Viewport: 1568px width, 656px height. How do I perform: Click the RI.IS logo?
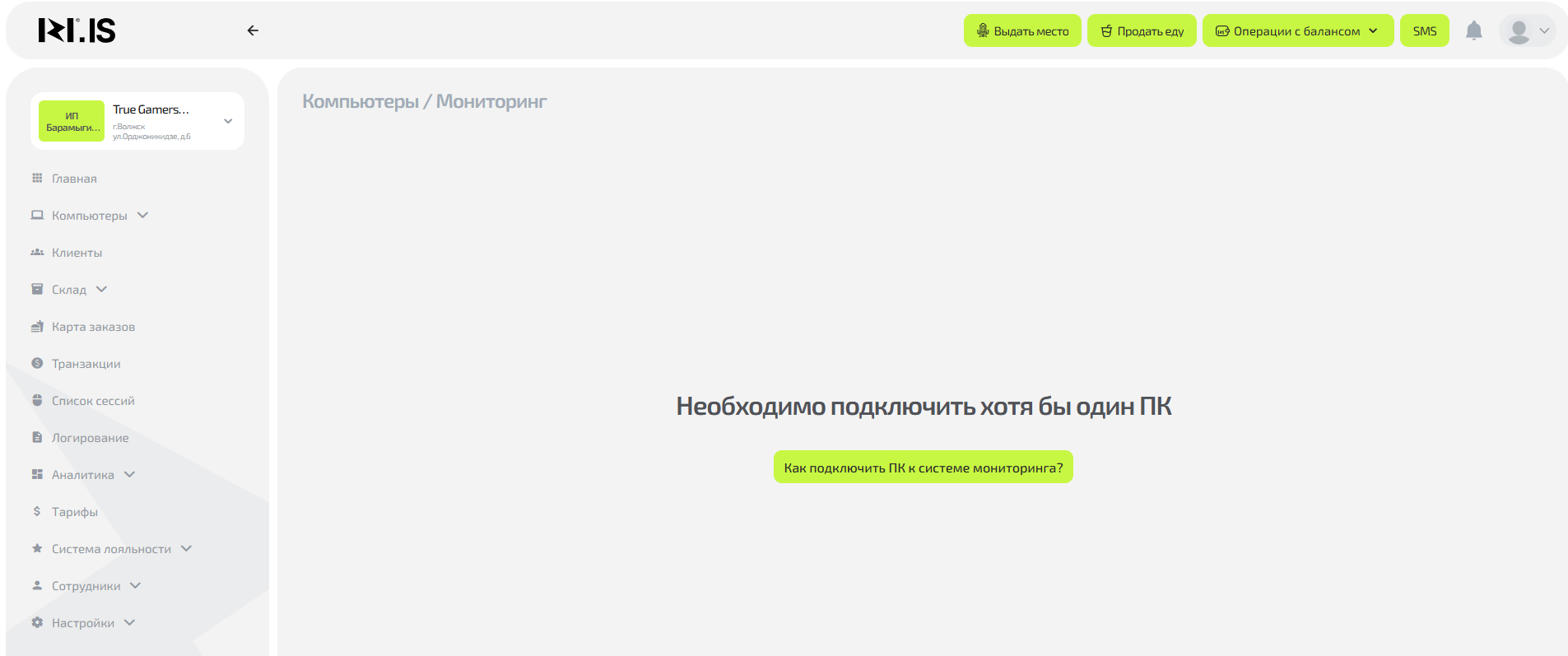pyautogui.click(x=77, y=30)
